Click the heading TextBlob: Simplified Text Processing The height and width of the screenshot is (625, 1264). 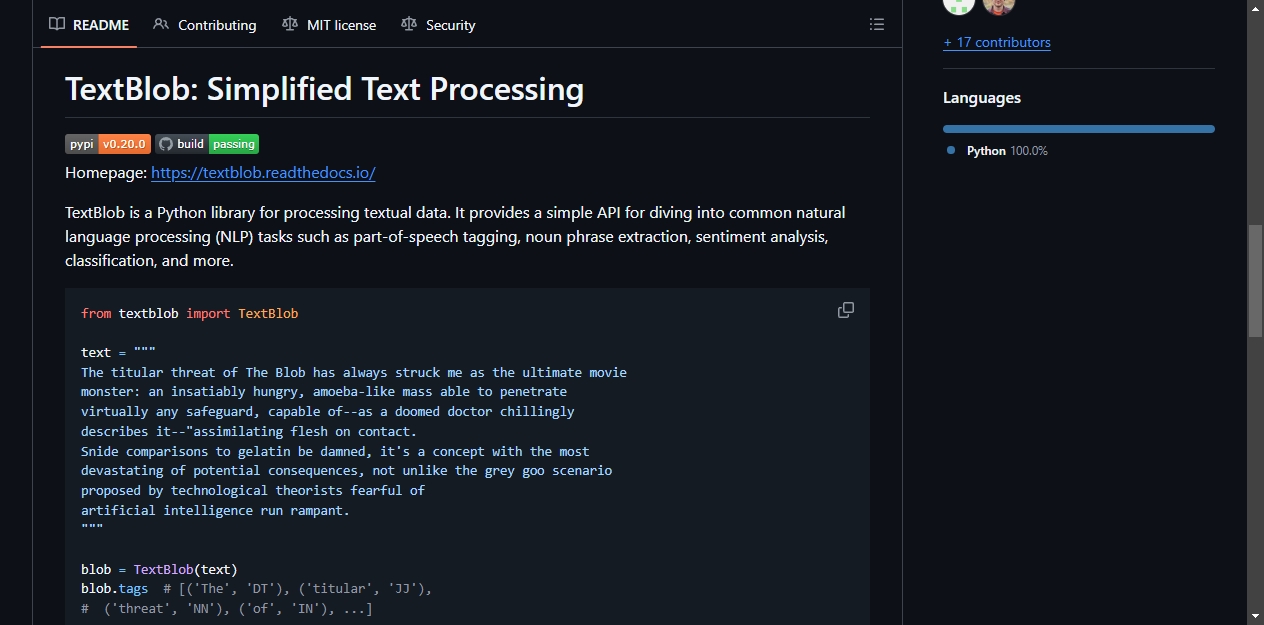tap(325, 89)
